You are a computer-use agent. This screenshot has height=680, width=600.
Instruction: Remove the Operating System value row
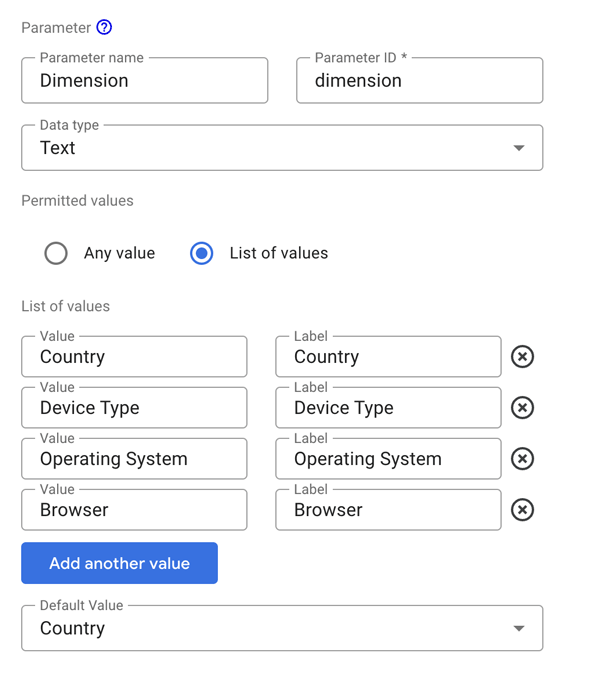point(522,459)
